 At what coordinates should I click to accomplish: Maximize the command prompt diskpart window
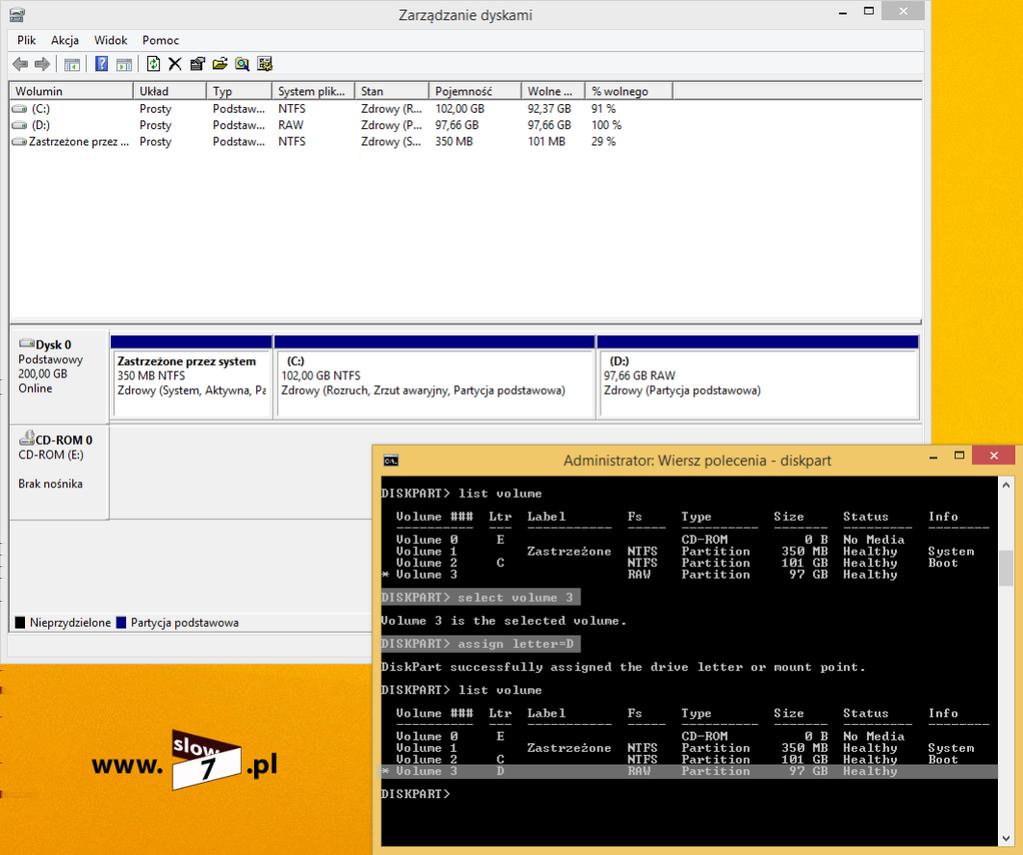coord(959,456)
